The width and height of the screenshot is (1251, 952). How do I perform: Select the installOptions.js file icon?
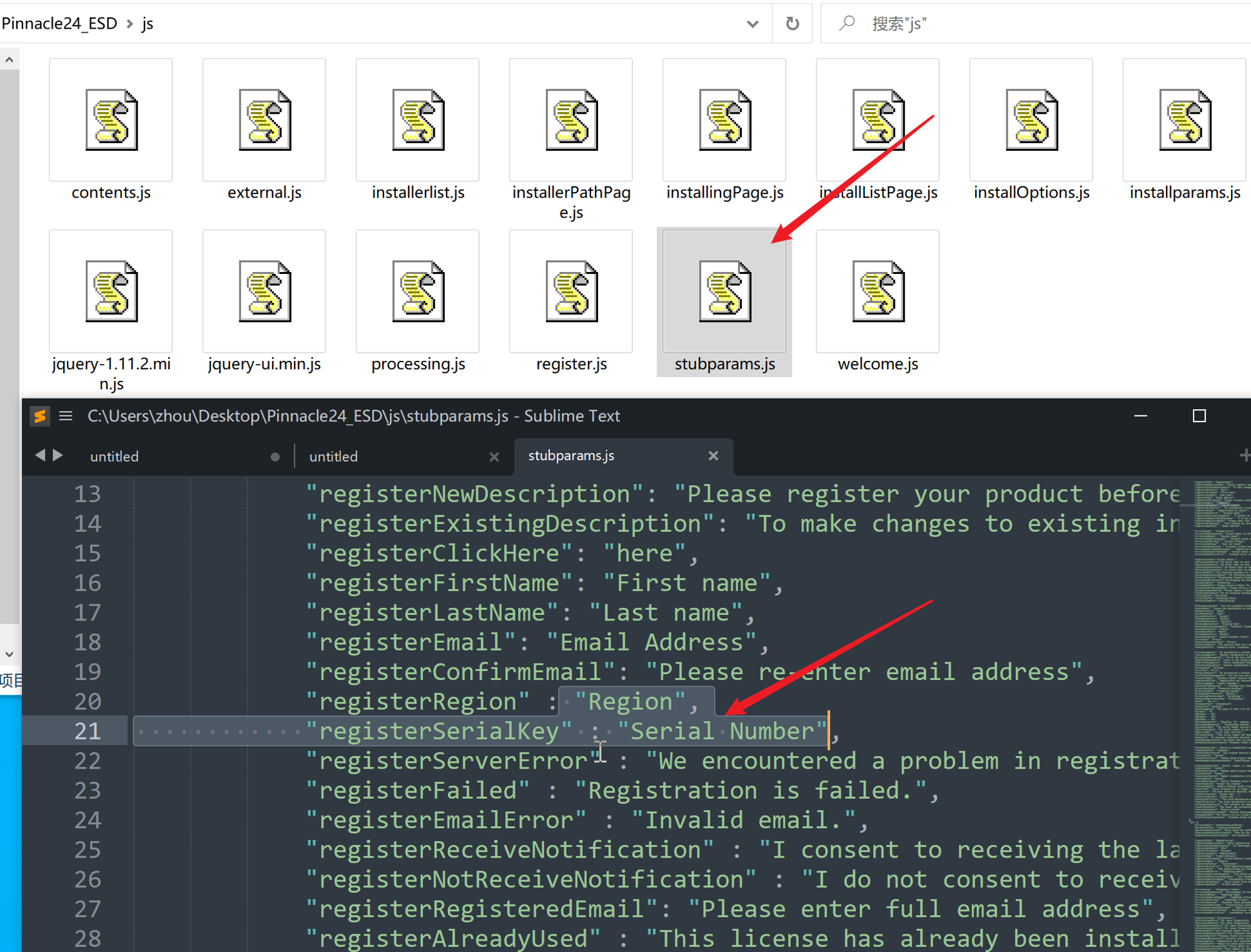tap(1031, 120)
